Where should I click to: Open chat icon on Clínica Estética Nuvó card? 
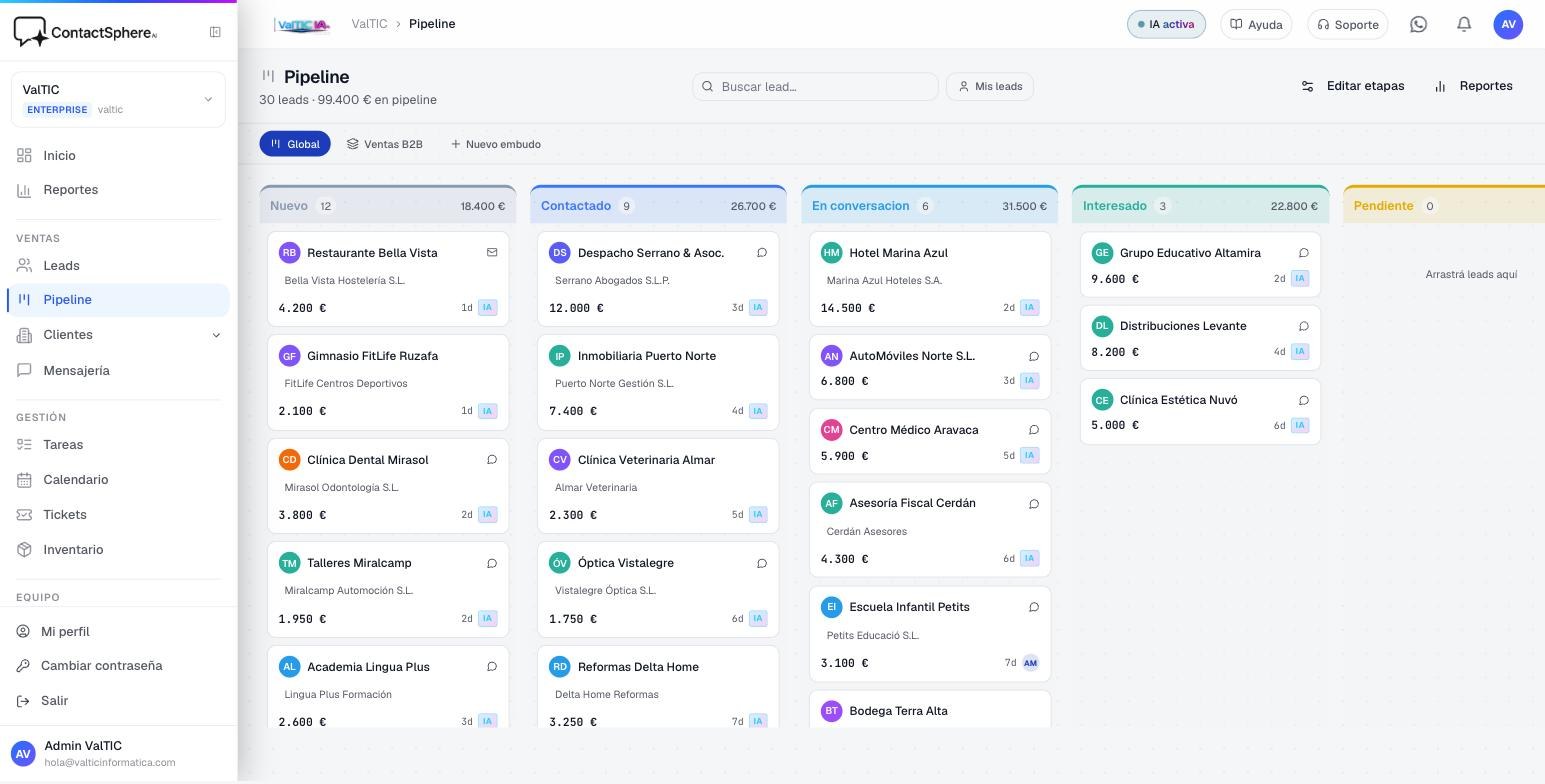pyautogui.click(x=1304, y=400)
